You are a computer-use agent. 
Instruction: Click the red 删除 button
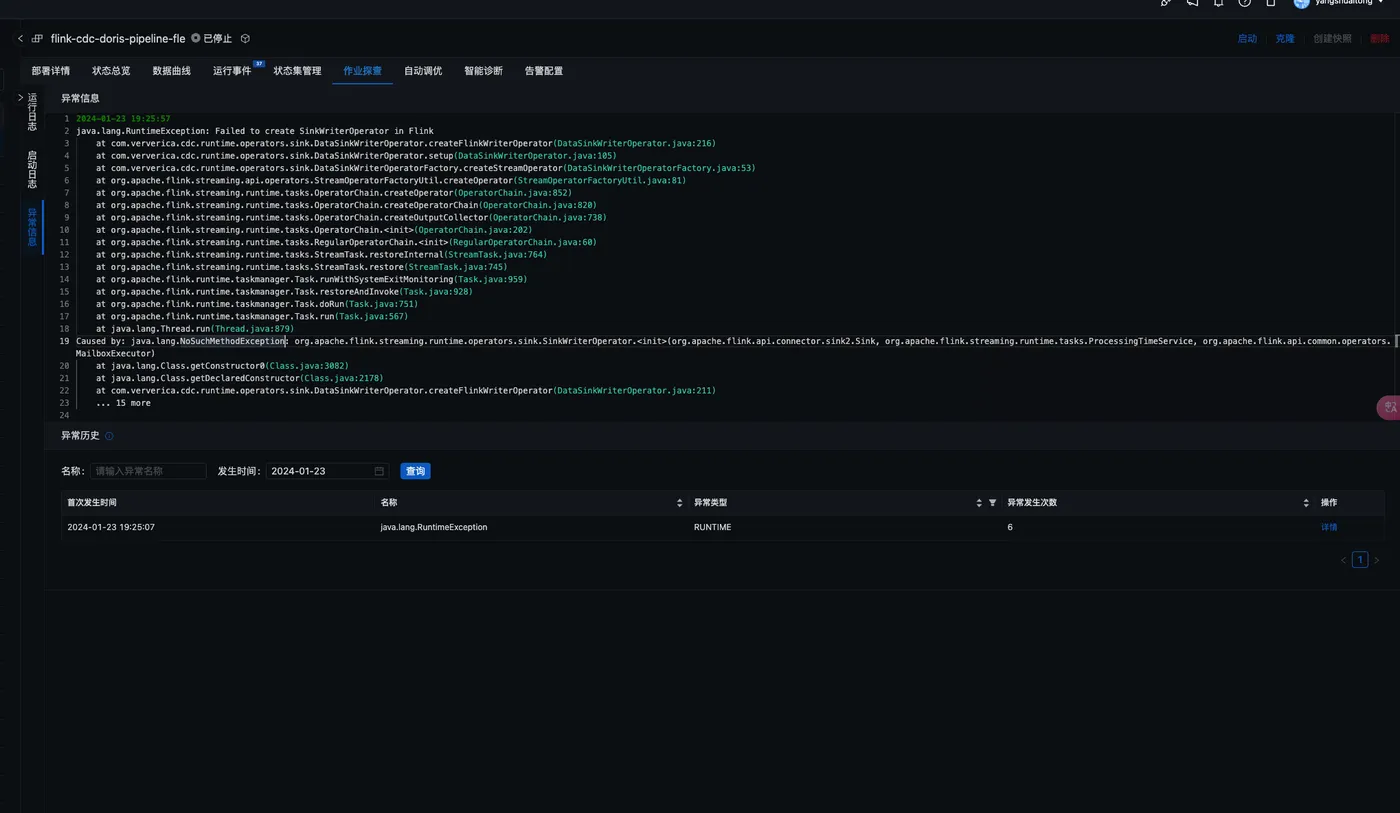(x=1380, y=39)
